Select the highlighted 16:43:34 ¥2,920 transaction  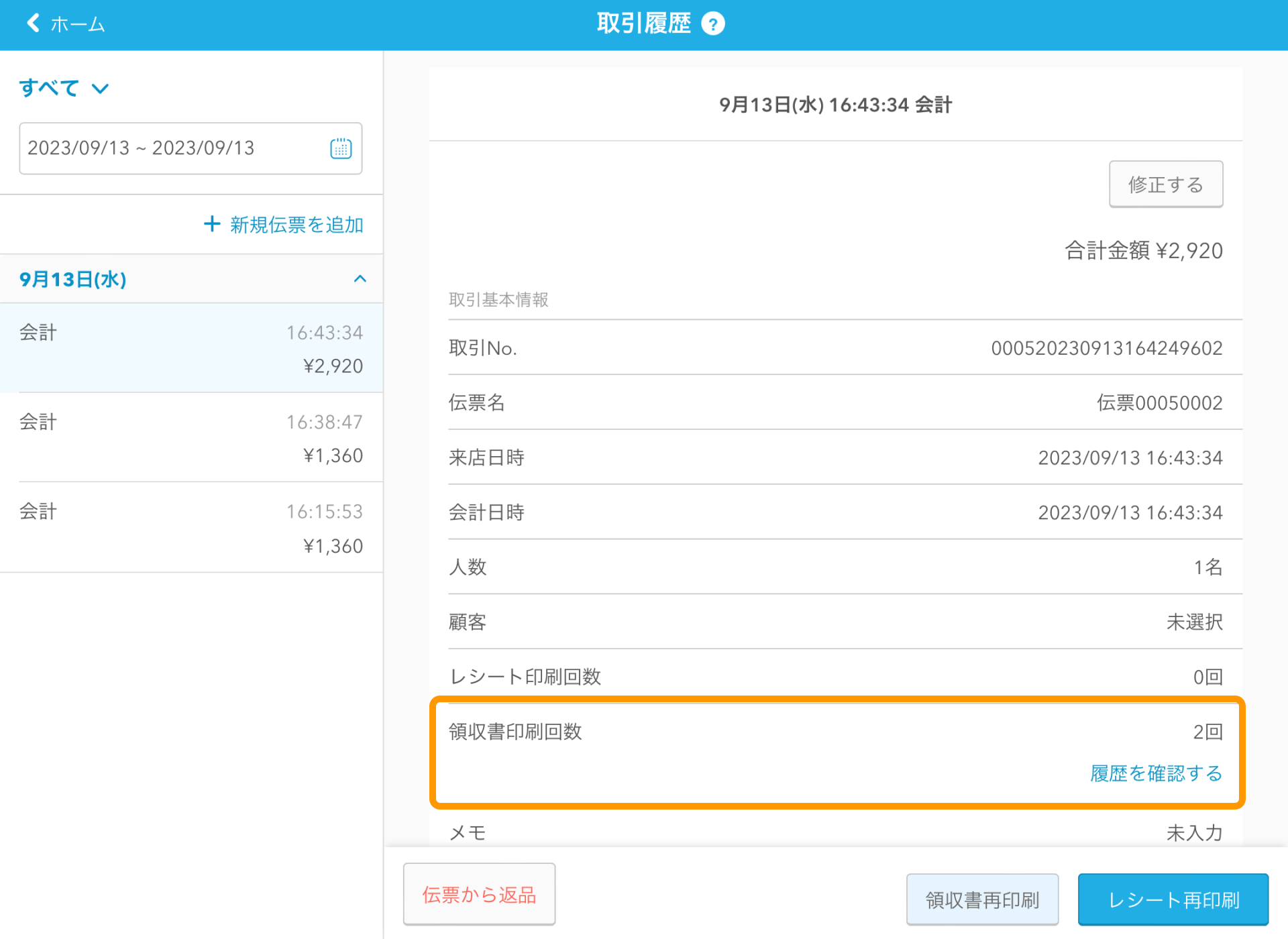191,347
